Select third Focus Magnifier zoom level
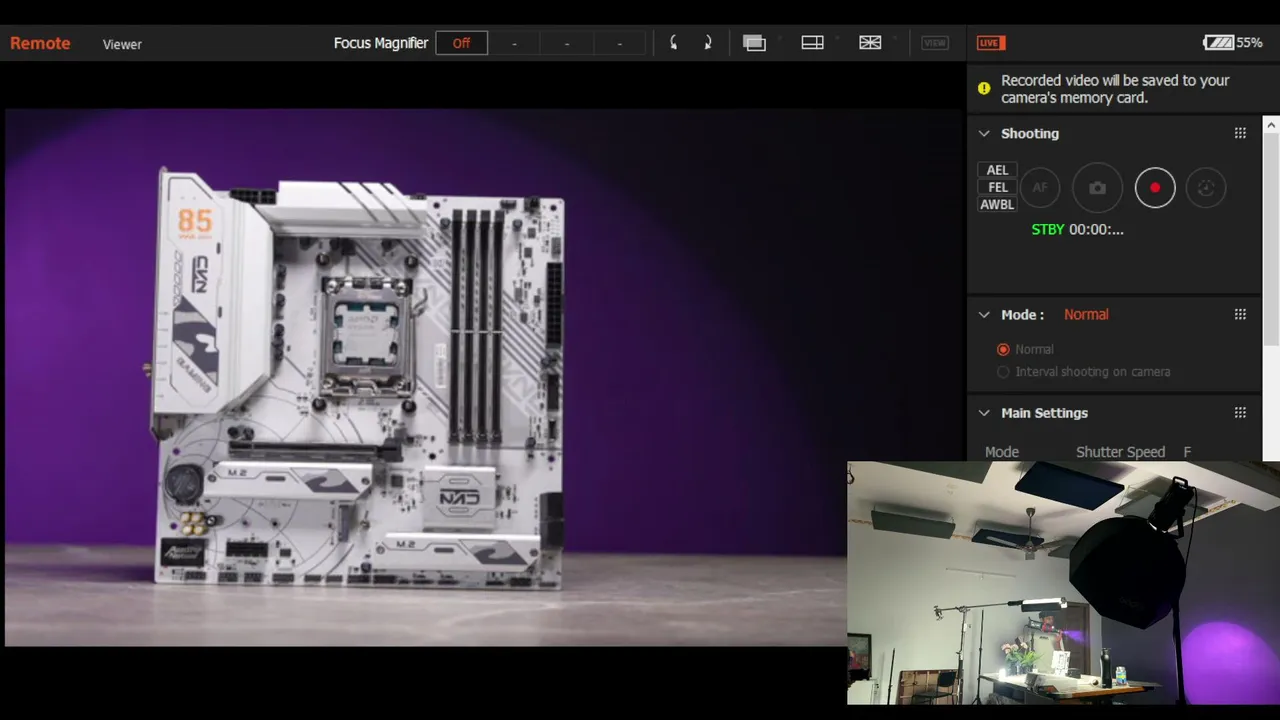Image resolution: width=1280 pixels, height=720 pixels. 620,43
